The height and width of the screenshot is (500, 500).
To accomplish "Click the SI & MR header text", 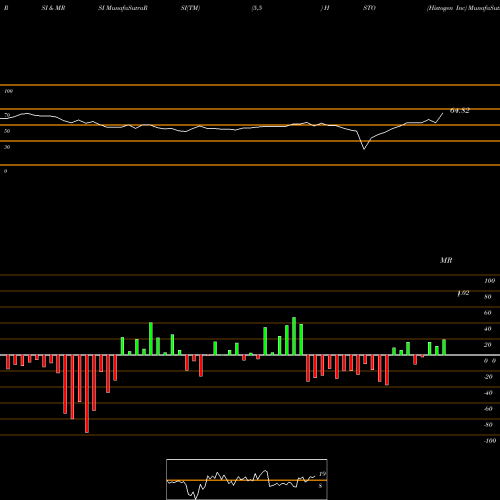I will click(x=53, y=8).
